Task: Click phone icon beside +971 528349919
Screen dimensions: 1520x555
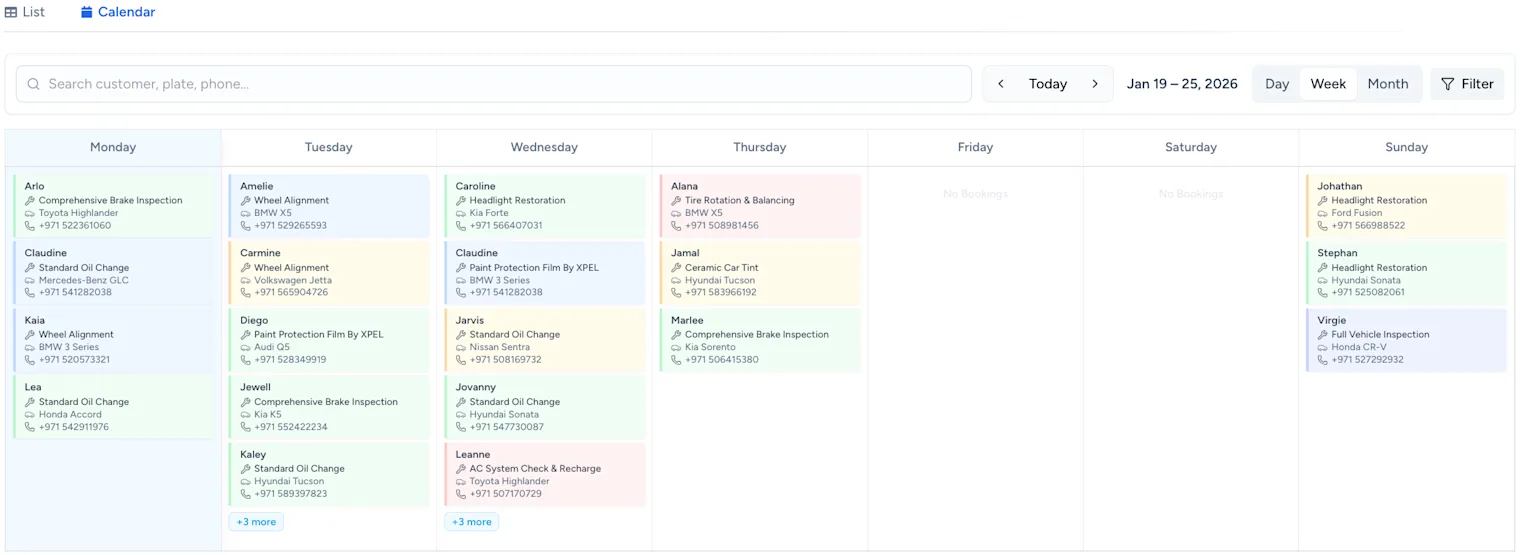Action: 245,360
